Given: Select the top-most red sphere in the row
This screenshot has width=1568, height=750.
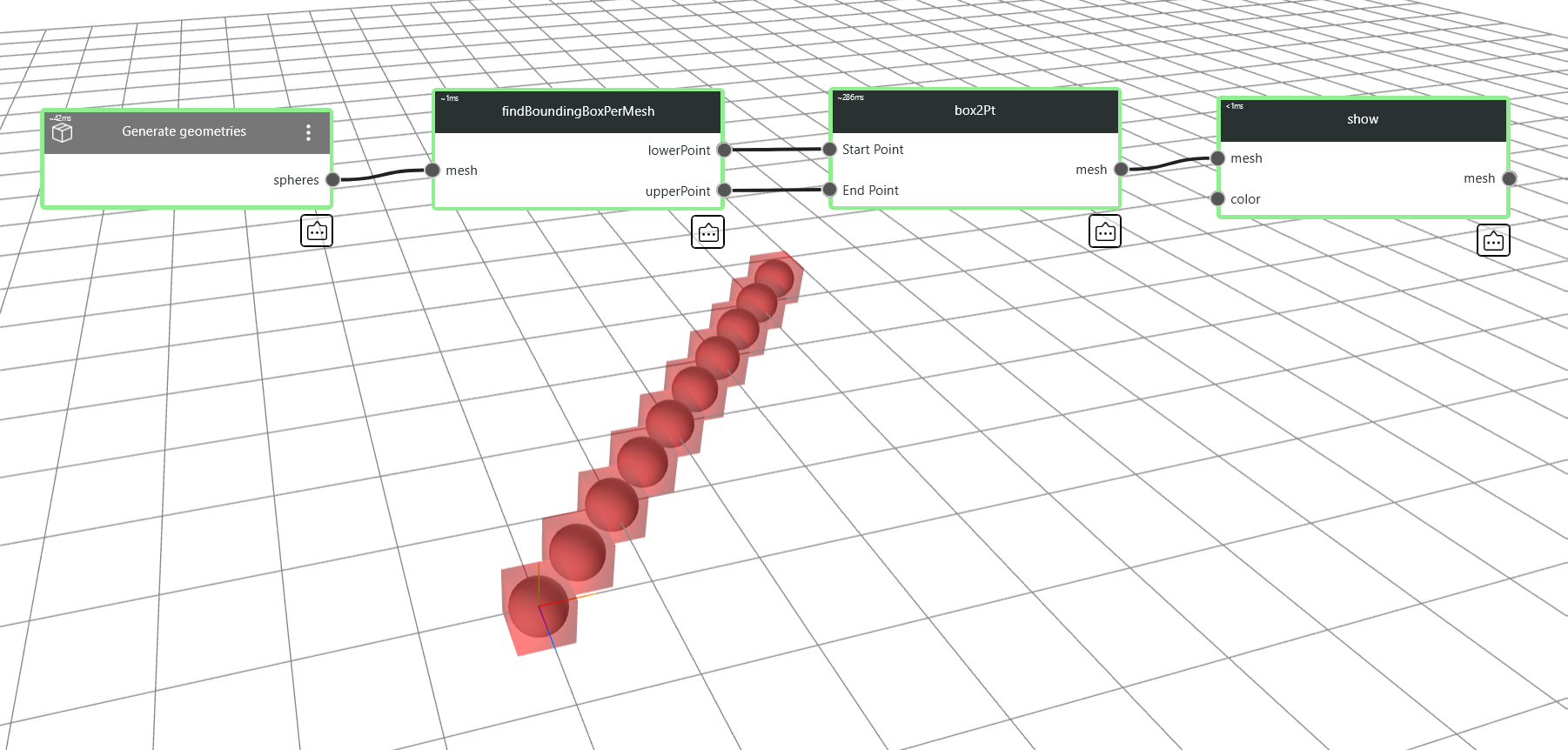Looking at the screenshot, I should (x=774, y=278).
